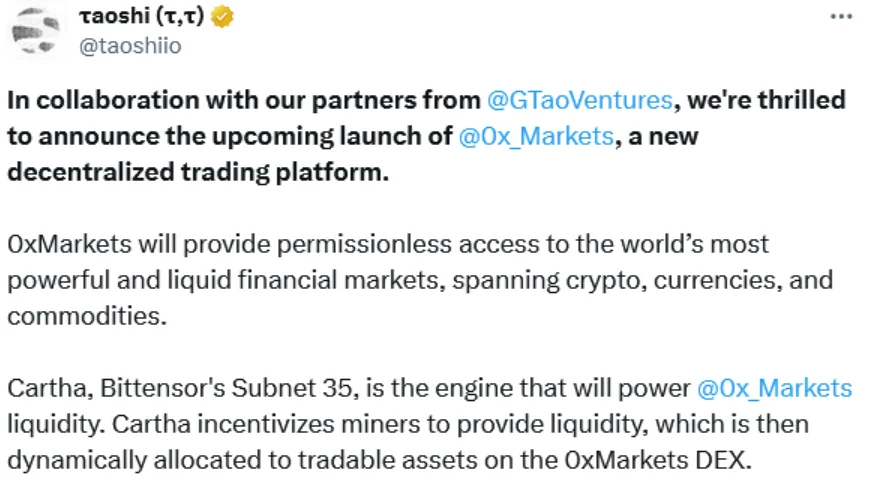
Task: Open taoshi's profile avatar picture
Action: [x=35, y=32]
